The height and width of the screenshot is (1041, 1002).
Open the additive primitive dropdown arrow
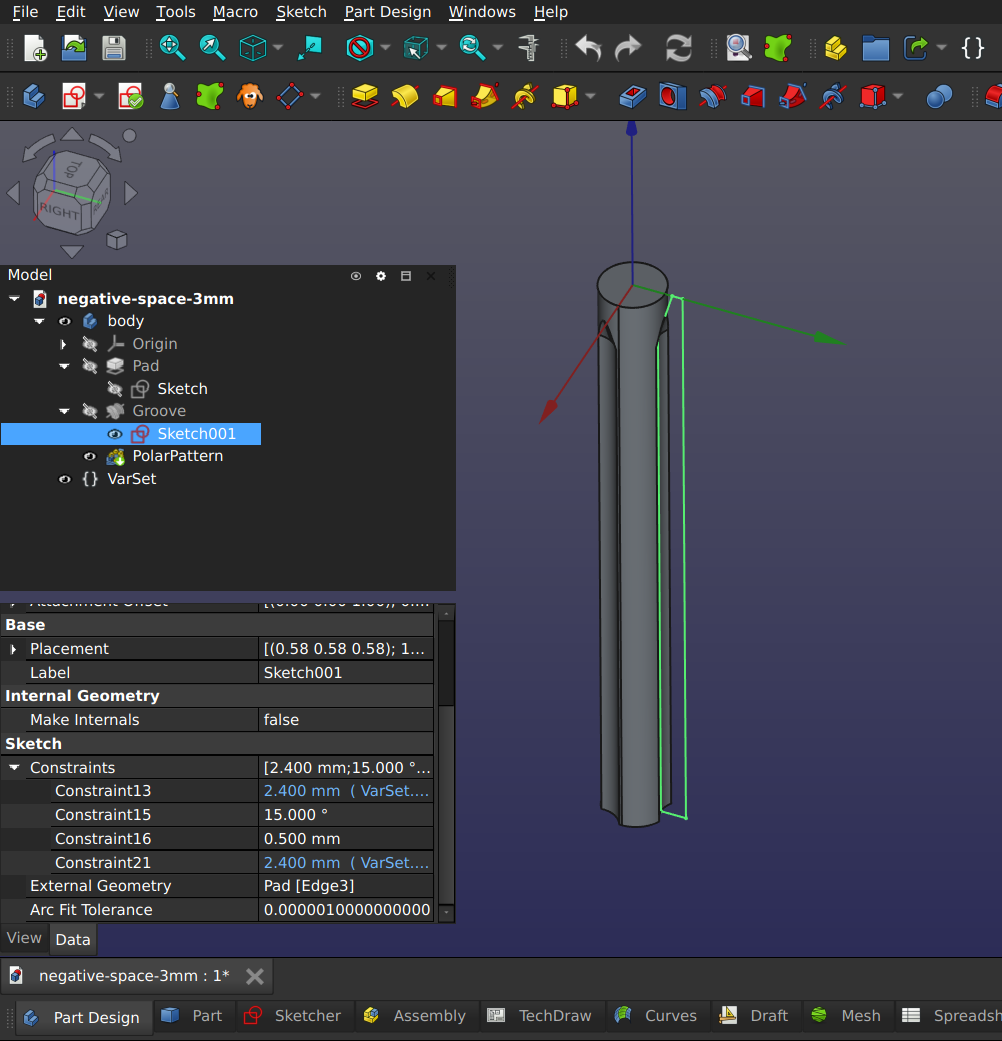point(590,97)
